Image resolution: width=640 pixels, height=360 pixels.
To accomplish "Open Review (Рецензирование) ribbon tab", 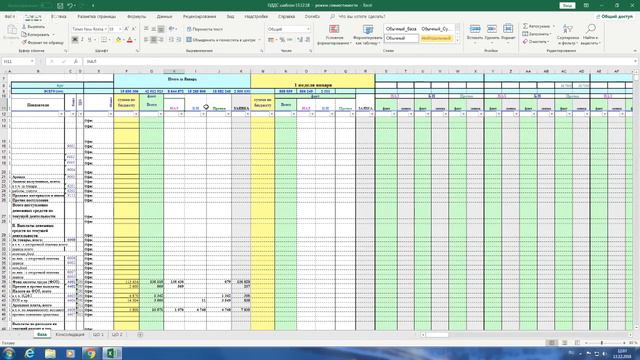I will click(x=200, y=17).
